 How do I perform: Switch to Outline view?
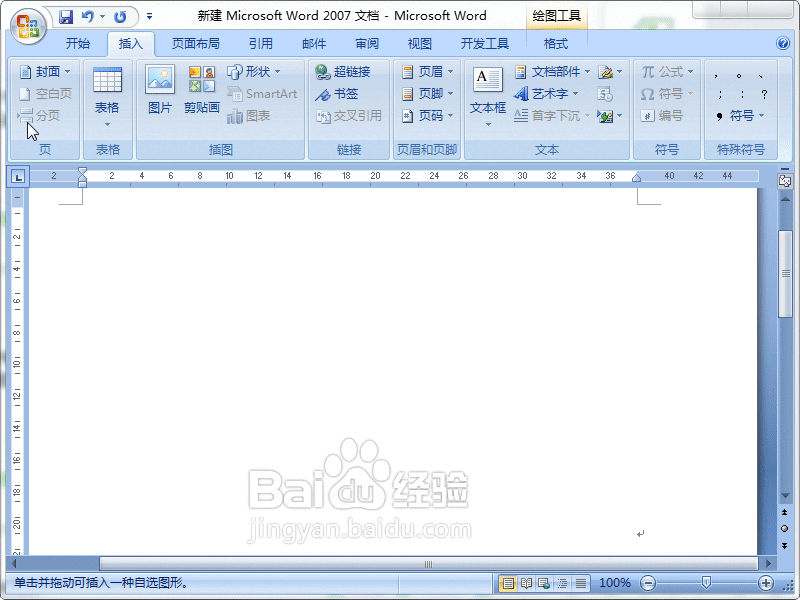(562, 583)
